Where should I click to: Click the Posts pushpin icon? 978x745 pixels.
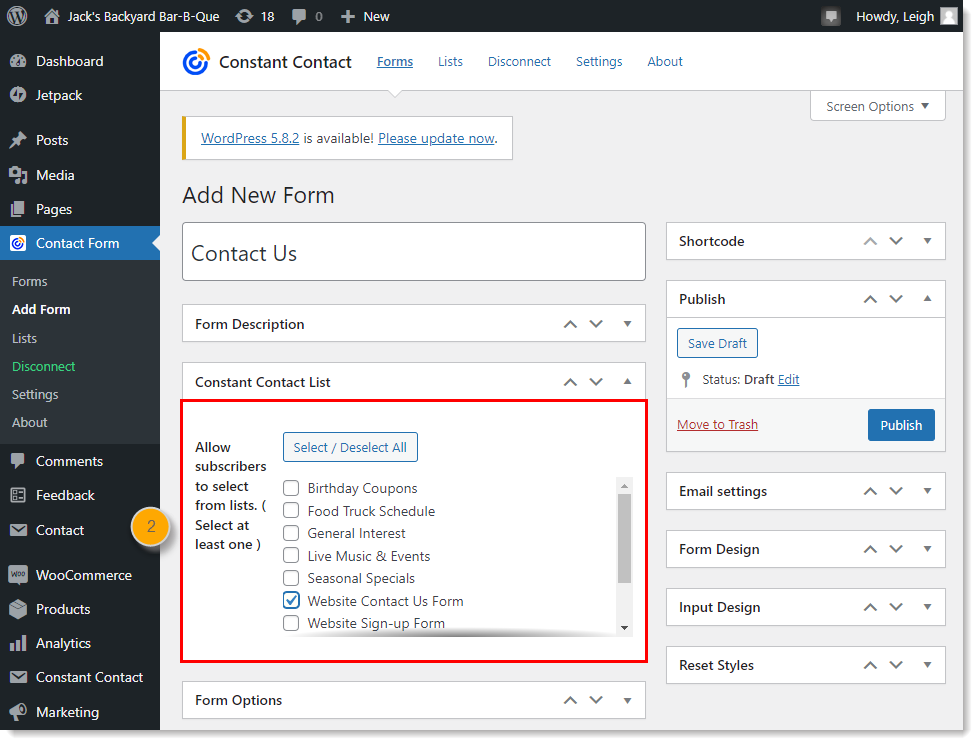[19, 140]
